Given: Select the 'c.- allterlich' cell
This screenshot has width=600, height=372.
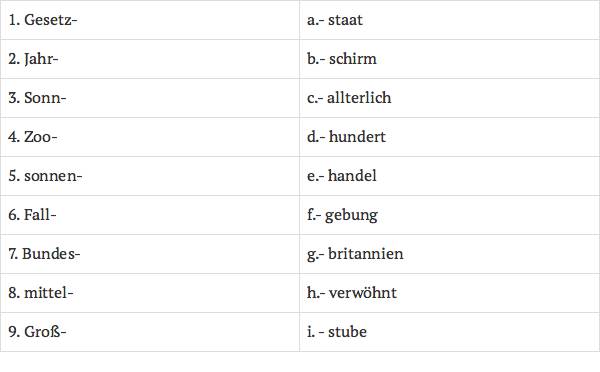Looking at the screenshot, I should pyautogui.click(x=450, y=98).
